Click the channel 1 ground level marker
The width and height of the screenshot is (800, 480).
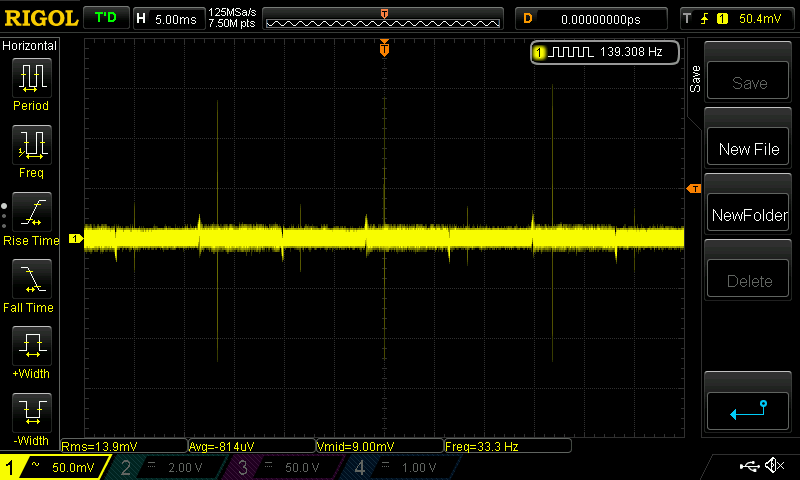(x=76, y=238)
